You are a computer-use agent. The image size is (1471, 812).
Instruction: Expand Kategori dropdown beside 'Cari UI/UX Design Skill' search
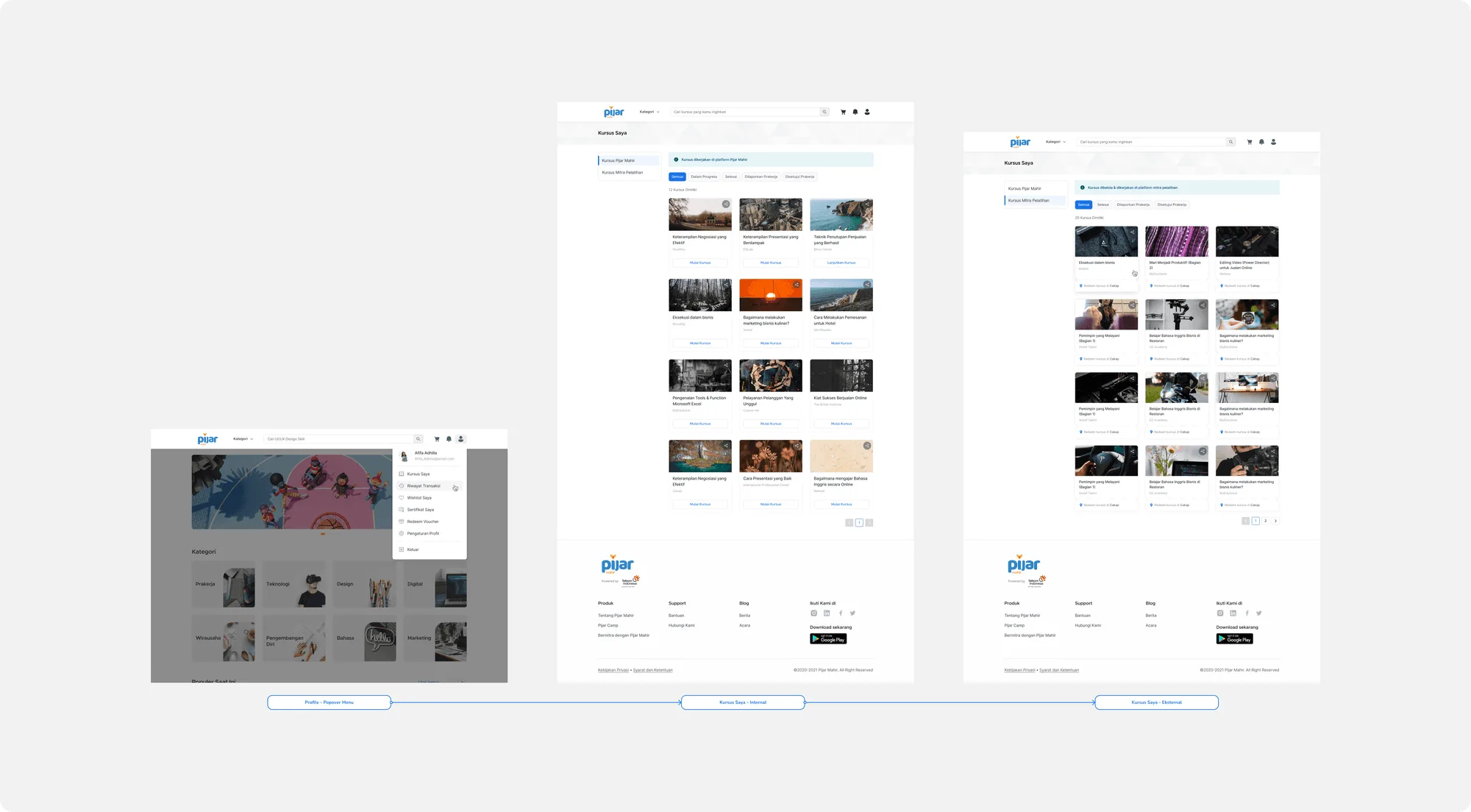[243, 439]
